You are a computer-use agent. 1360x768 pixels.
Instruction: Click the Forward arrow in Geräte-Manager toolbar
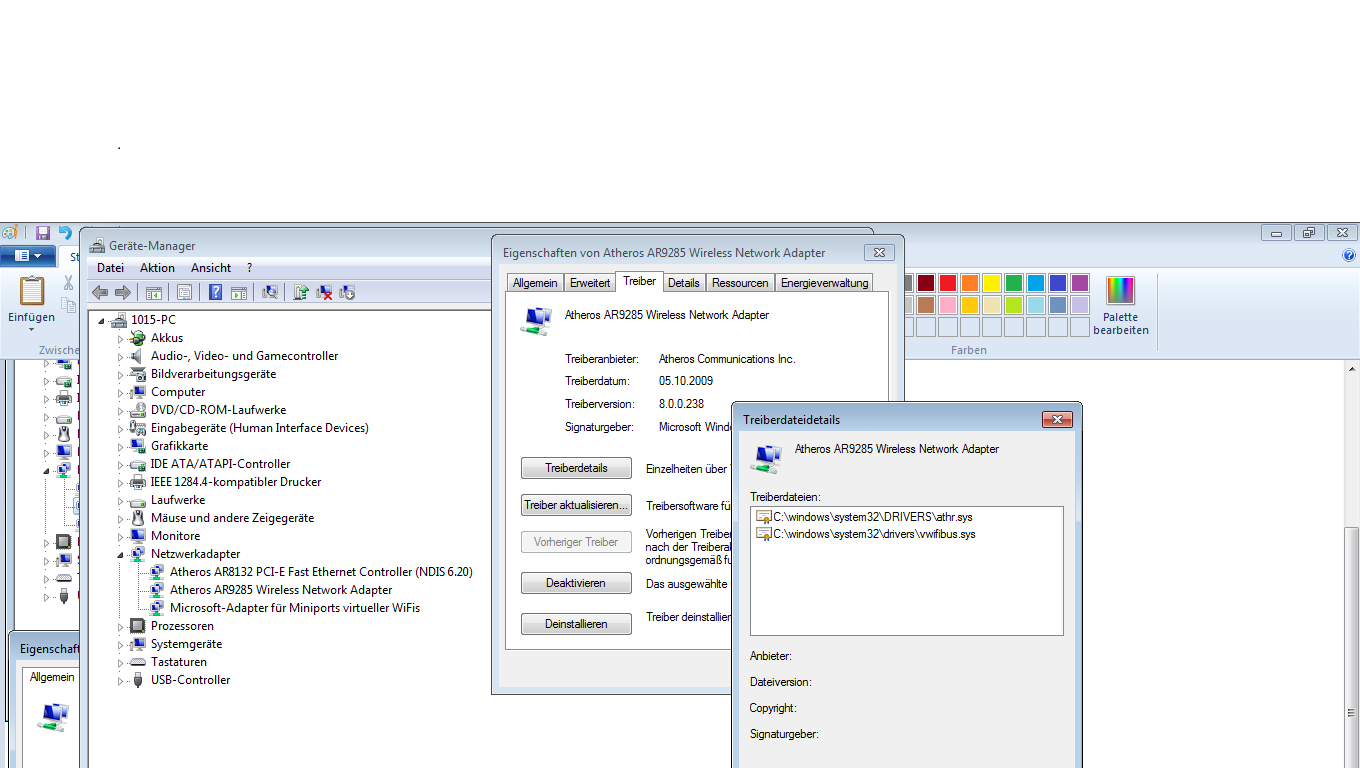[122, 292]
